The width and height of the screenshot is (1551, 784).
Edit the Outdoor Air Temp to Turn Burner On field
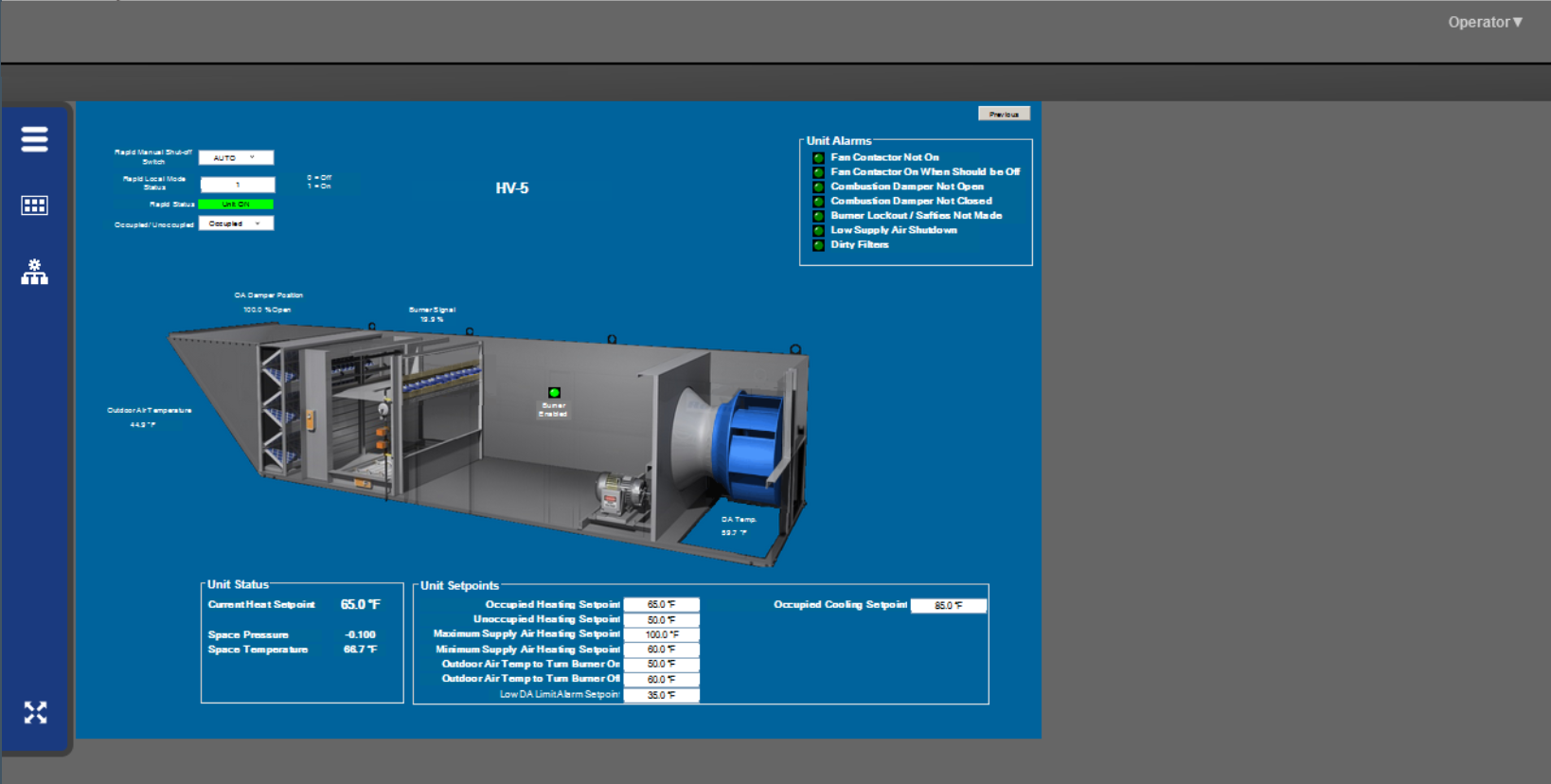point(661,665)
